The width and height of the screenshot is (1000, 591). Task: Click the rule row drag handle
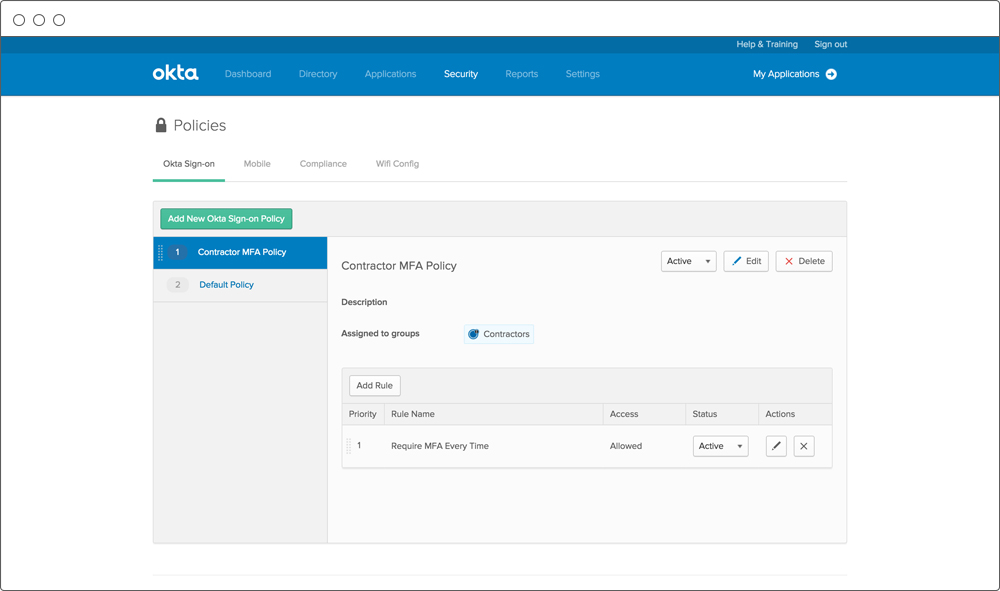tap(348, 446)
